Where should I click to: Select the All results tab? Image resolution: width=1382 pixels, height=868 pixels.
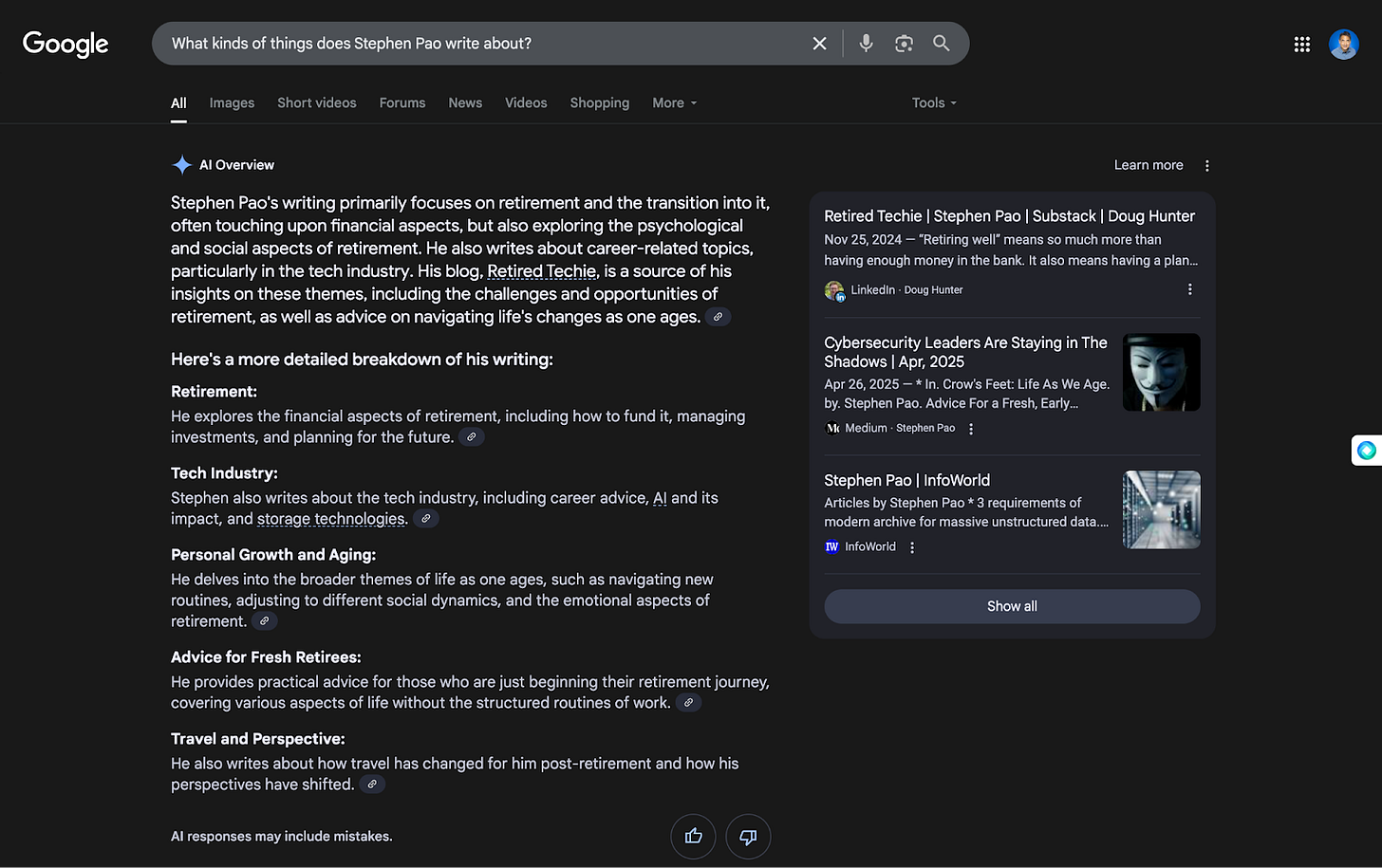(178, 102)
